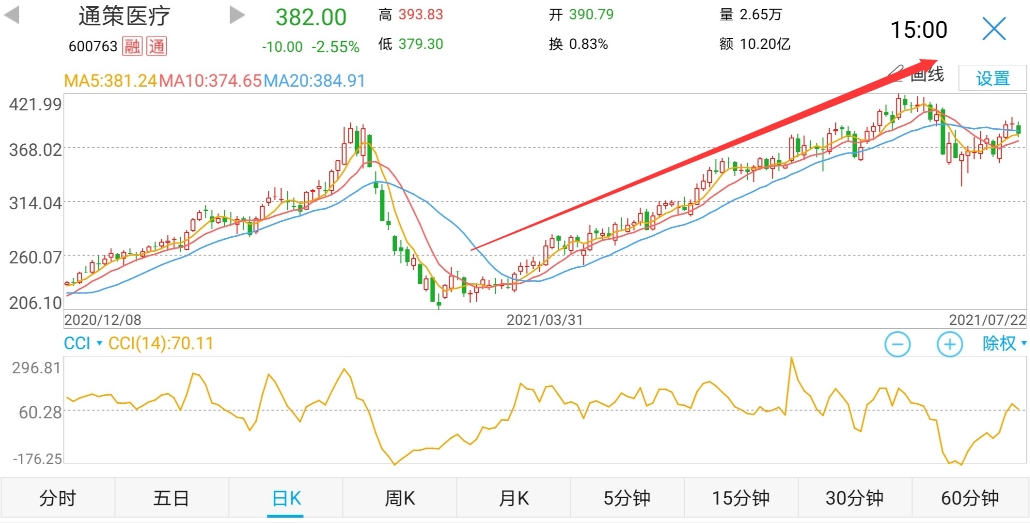Switch to 30分钟 tab

point(855,499)
